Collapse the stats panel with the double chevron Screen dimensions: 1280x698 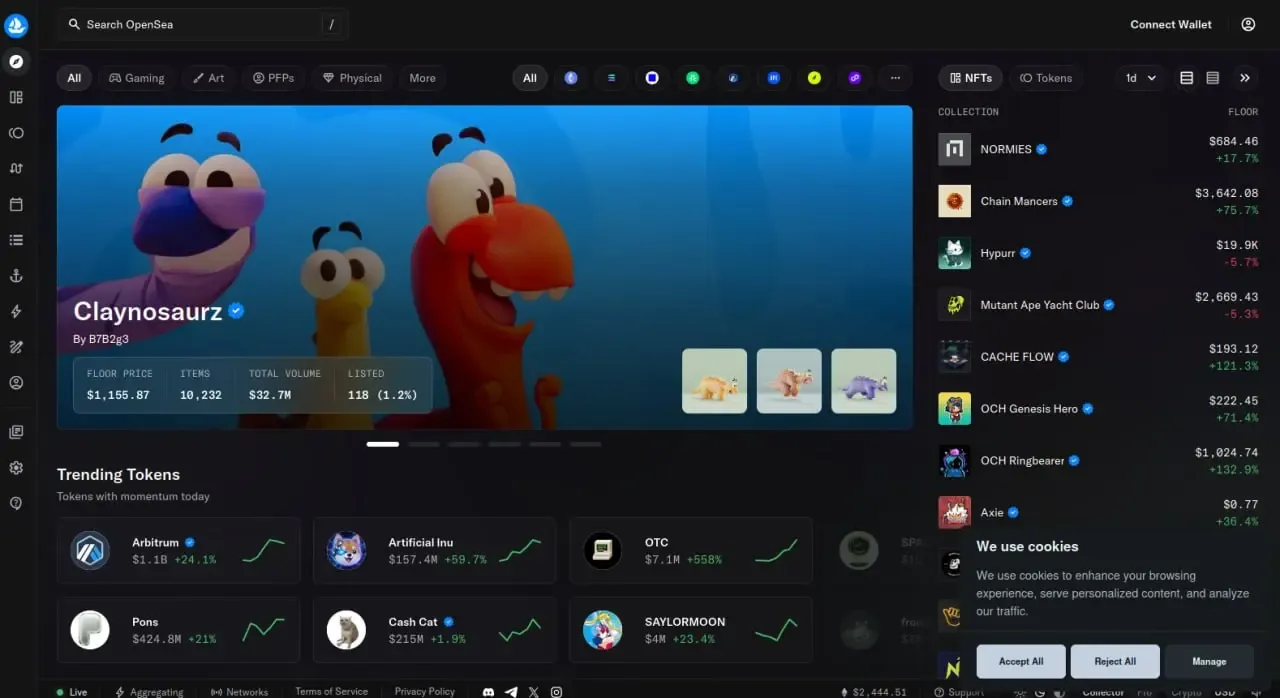[x=1245, y=78]
